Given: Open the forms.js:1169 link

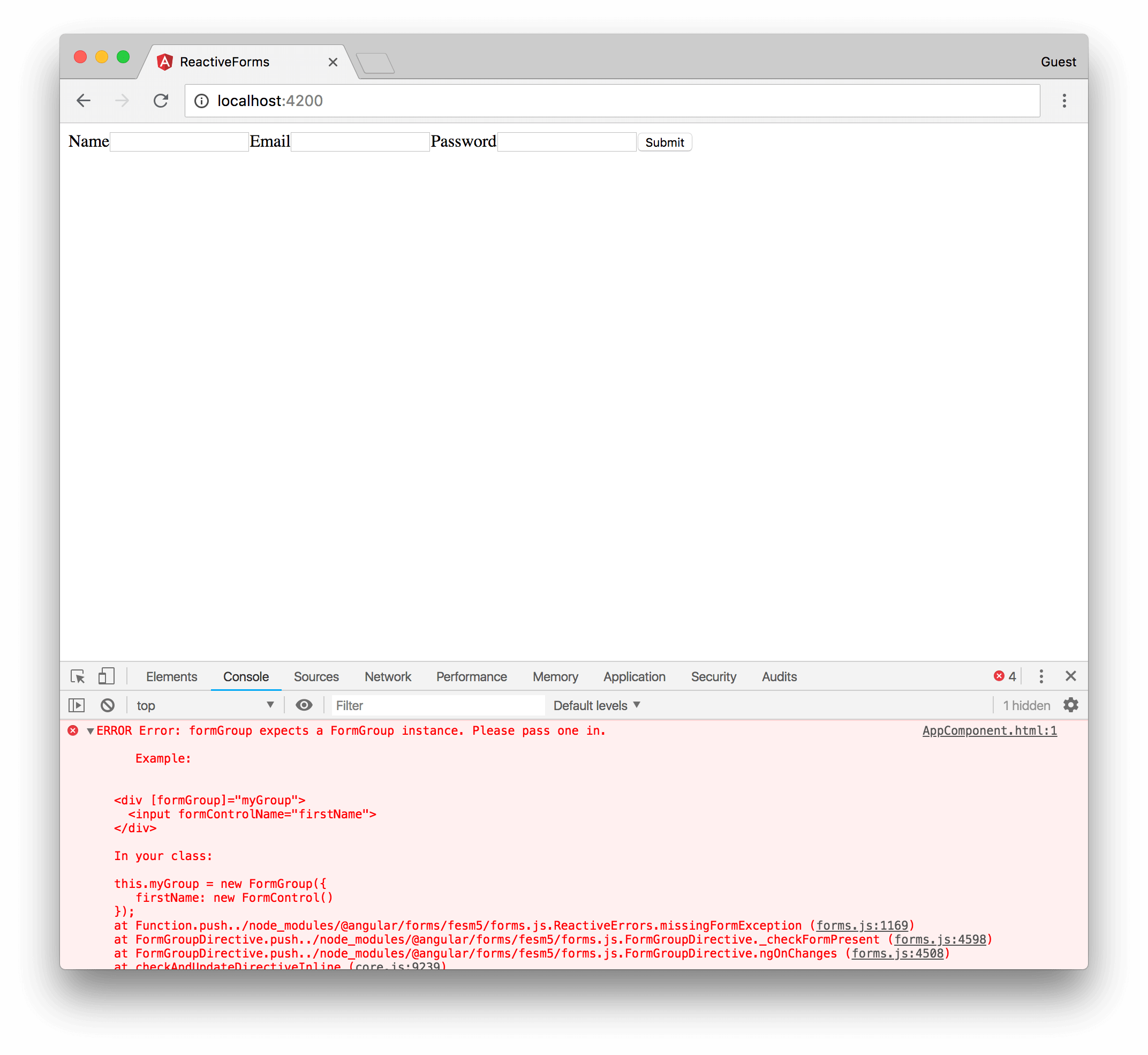Looking at the screenshot, I should click(862, 925).
